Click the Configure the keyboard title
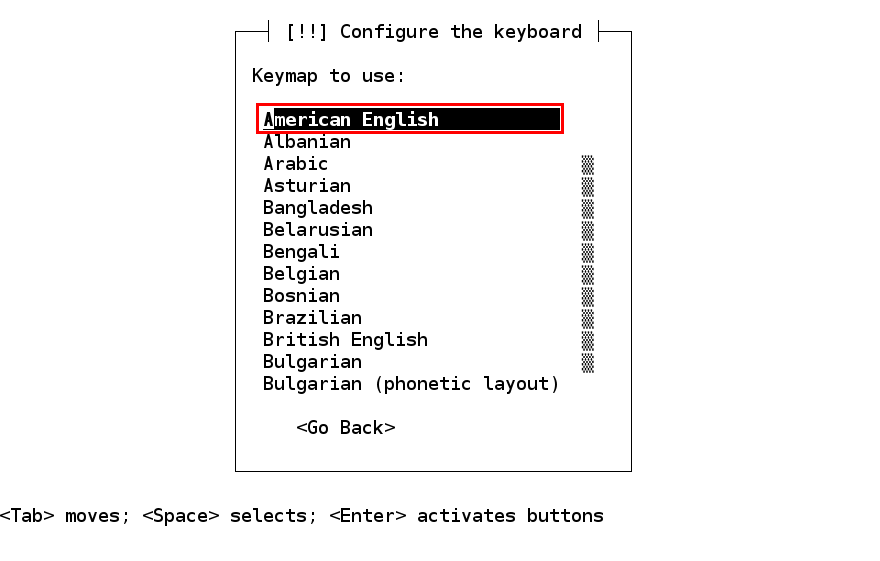The image size is (880, 561). [433, 32]
